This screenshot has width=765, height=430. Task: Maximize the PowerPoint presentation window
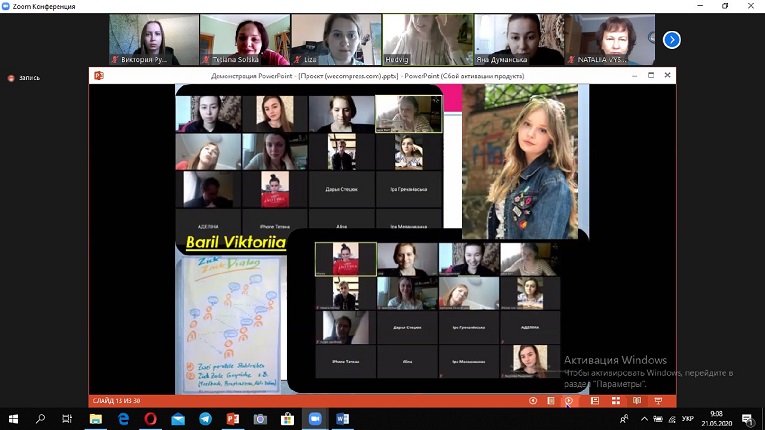pyautogui.click(x=651, y=75)
